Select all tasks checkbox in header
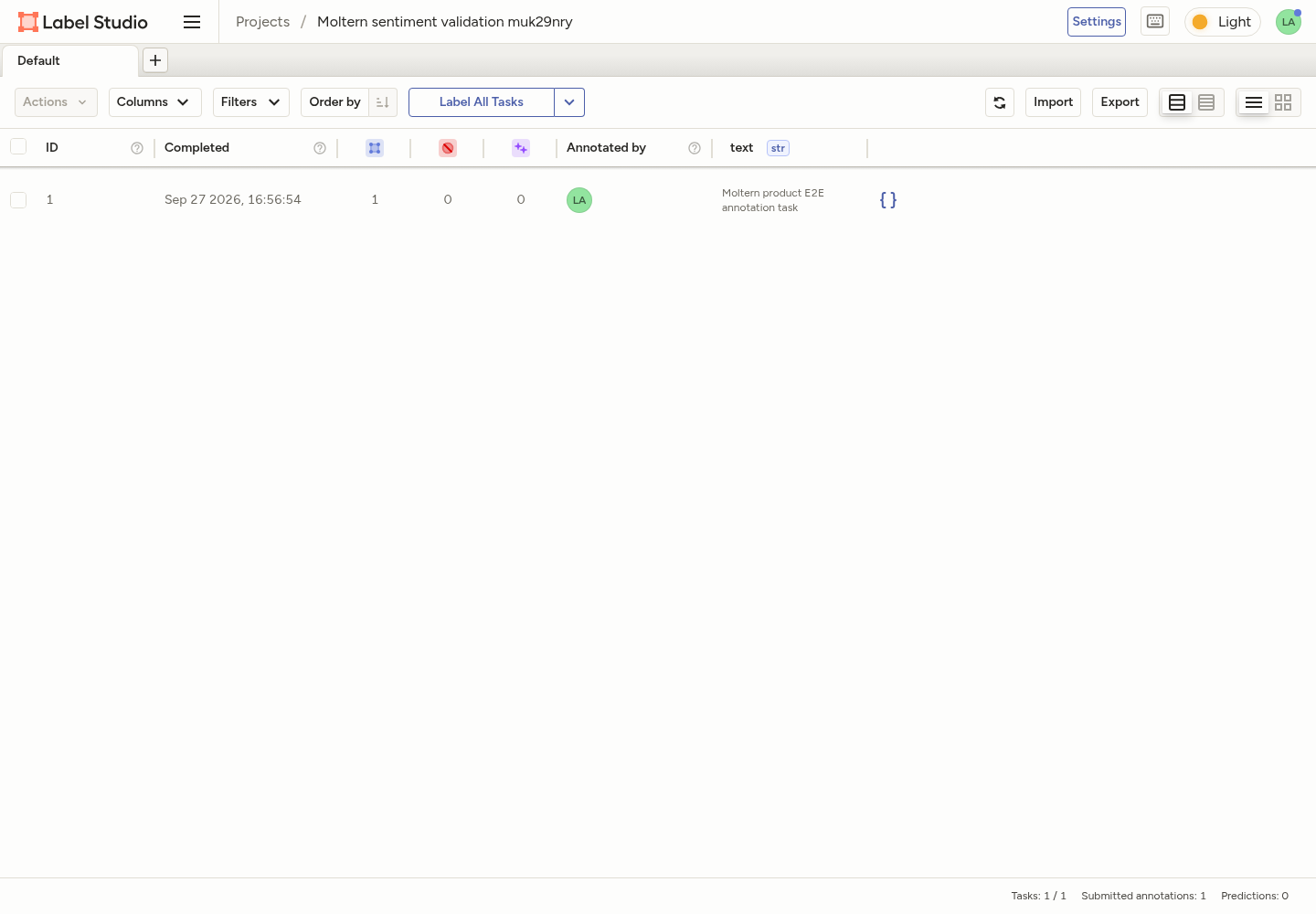 pos(18,146)
